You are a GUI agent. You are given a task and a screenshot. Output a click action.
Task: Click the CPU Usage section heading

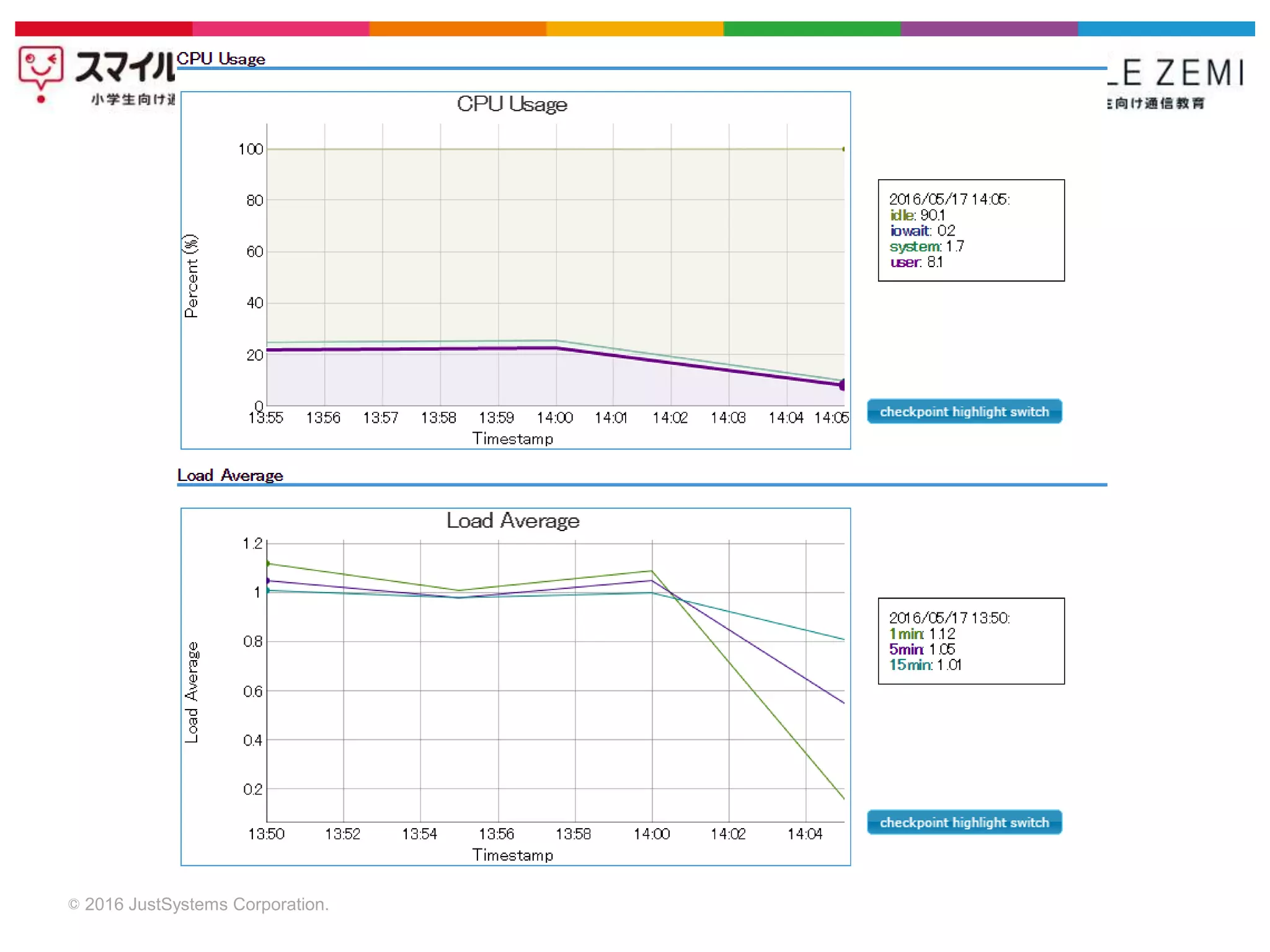221,59
